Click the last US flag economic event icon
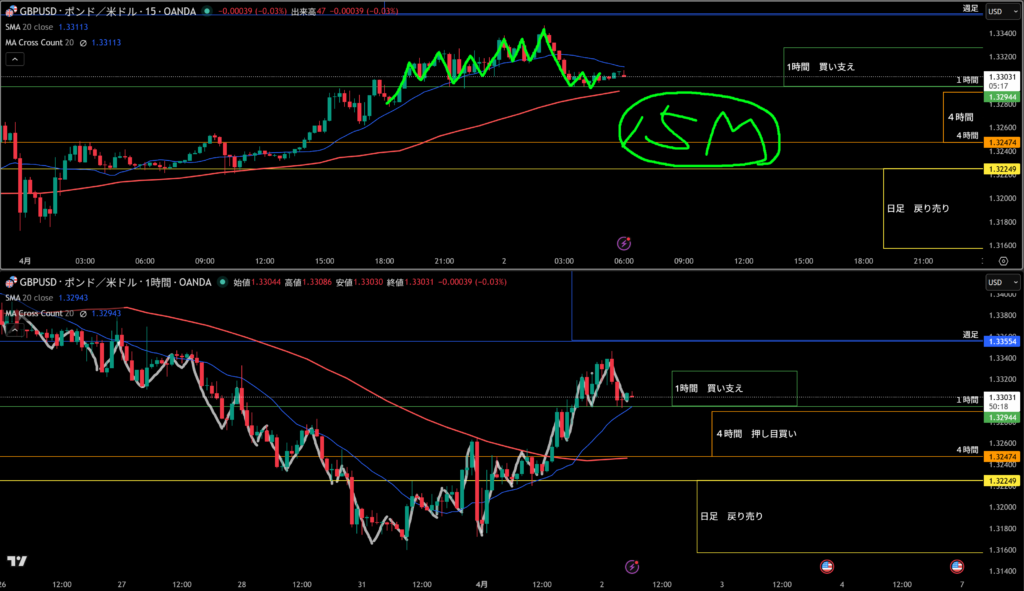 pos(957,567)
